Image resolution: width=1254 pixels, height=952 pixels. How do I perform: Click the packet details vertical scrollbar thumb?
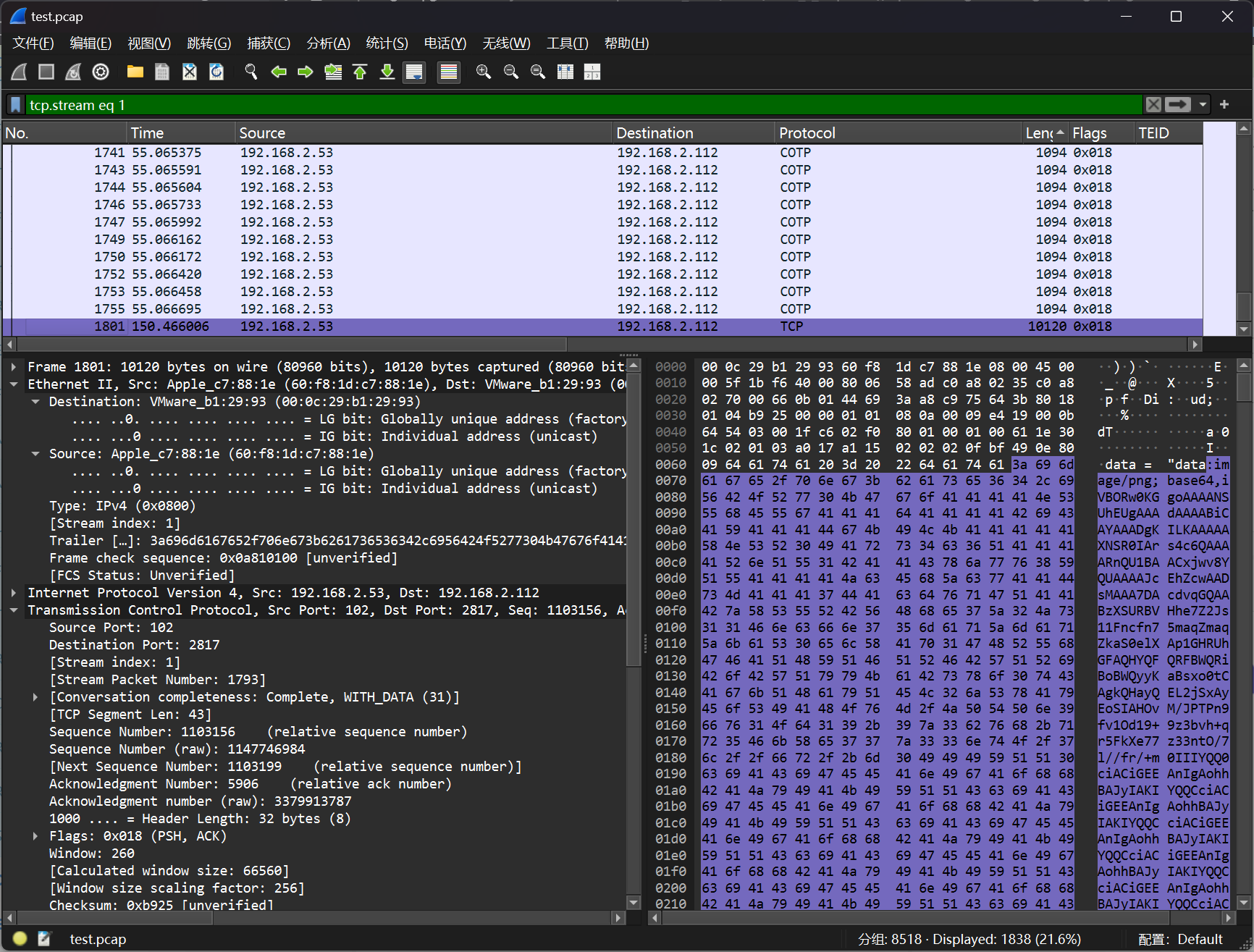click(634, 520)
